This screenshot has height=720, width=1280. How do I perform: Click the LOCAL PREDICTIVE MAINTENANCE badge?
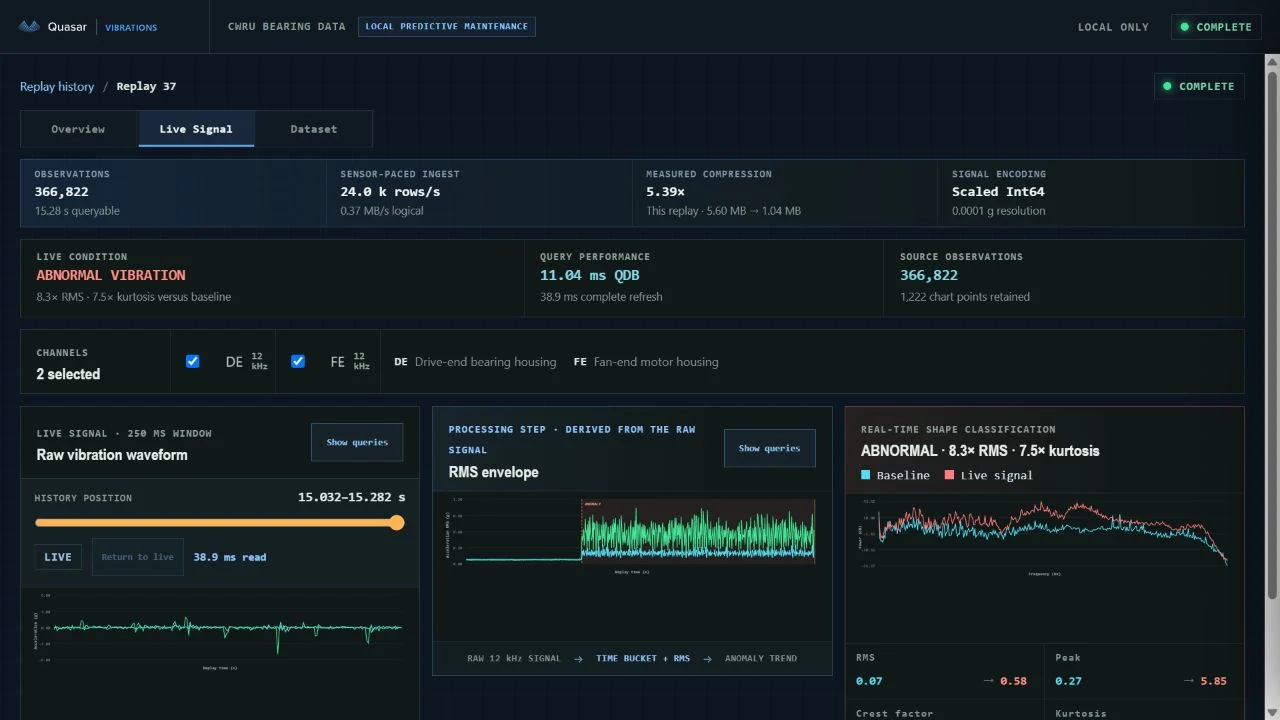point(447,26)
